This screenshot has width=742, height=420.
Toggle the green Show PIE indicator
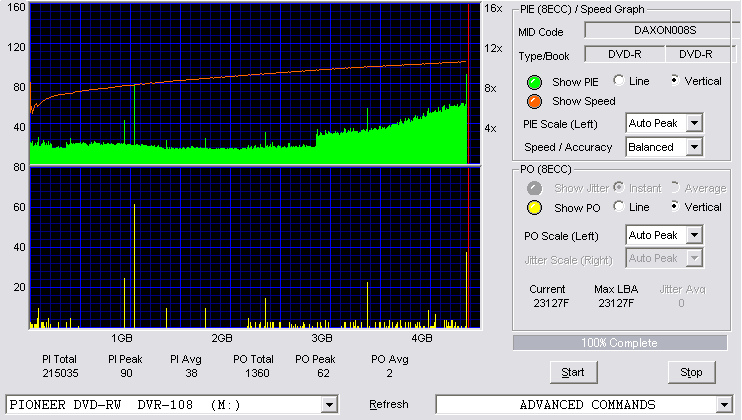534,82
